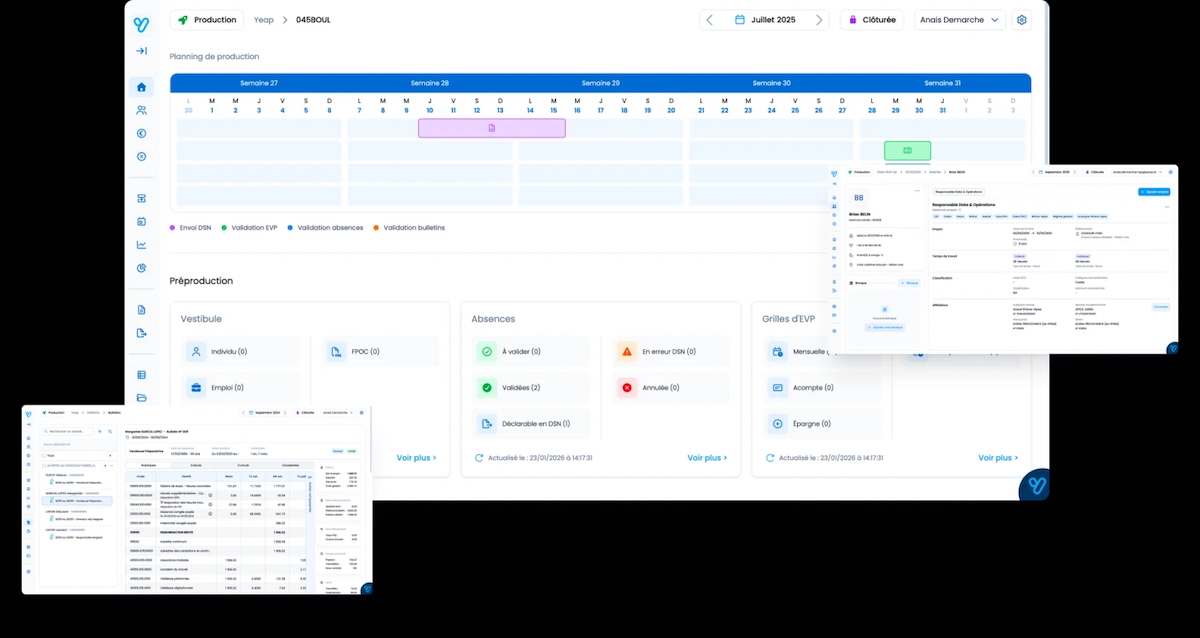Click the Clôturée lock button in main header
The image size is (1200, 638).
[872, 20]
